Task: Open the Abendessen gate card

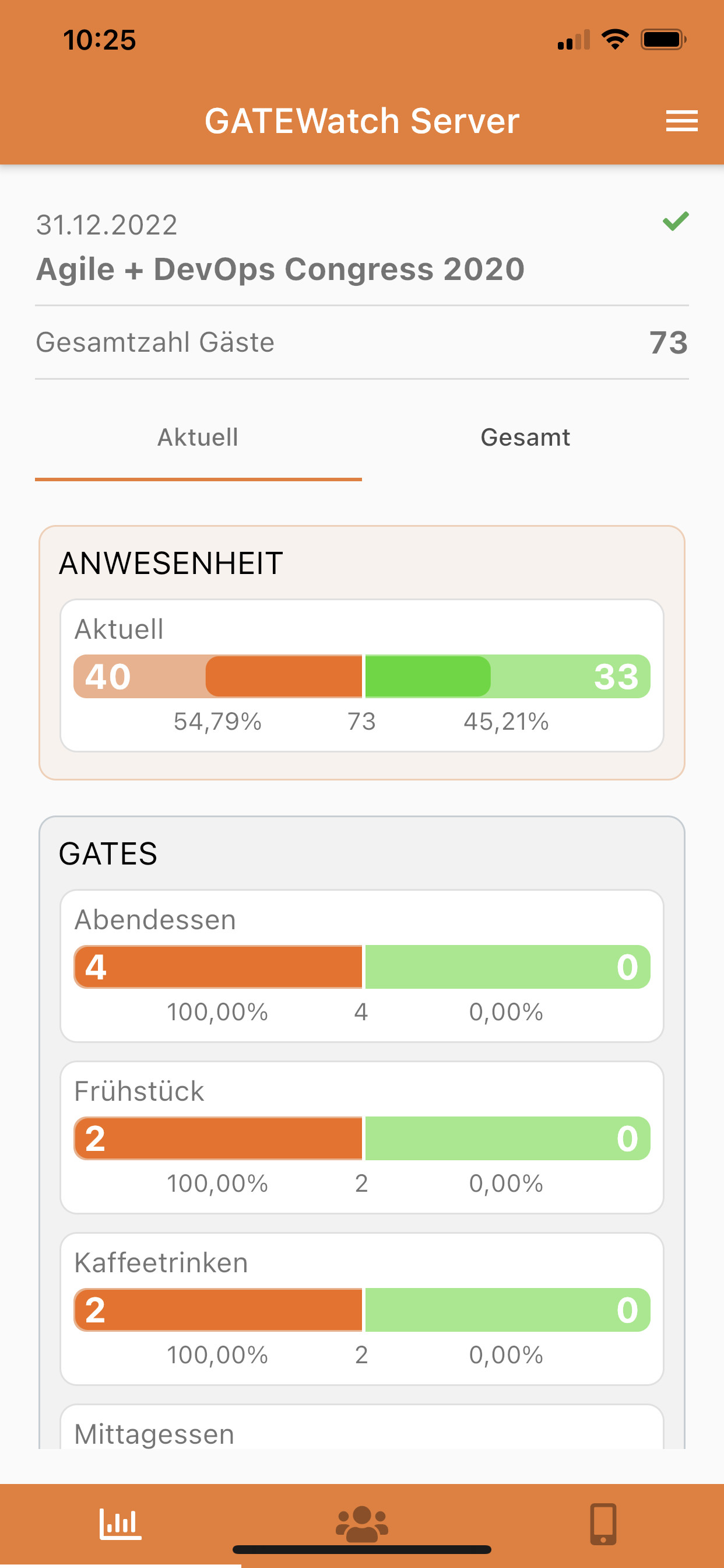Action: (362, 920)
